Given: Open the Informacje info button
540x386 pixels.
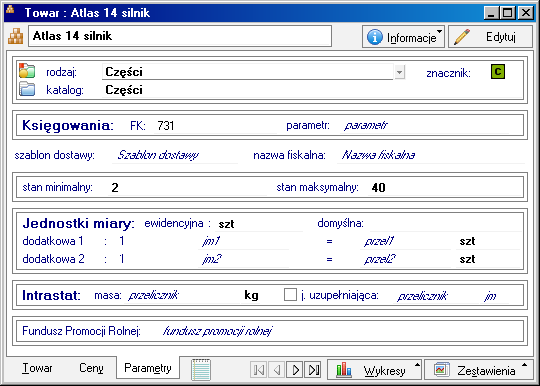Looking at the screenshot, I should (x=403, y=36).
